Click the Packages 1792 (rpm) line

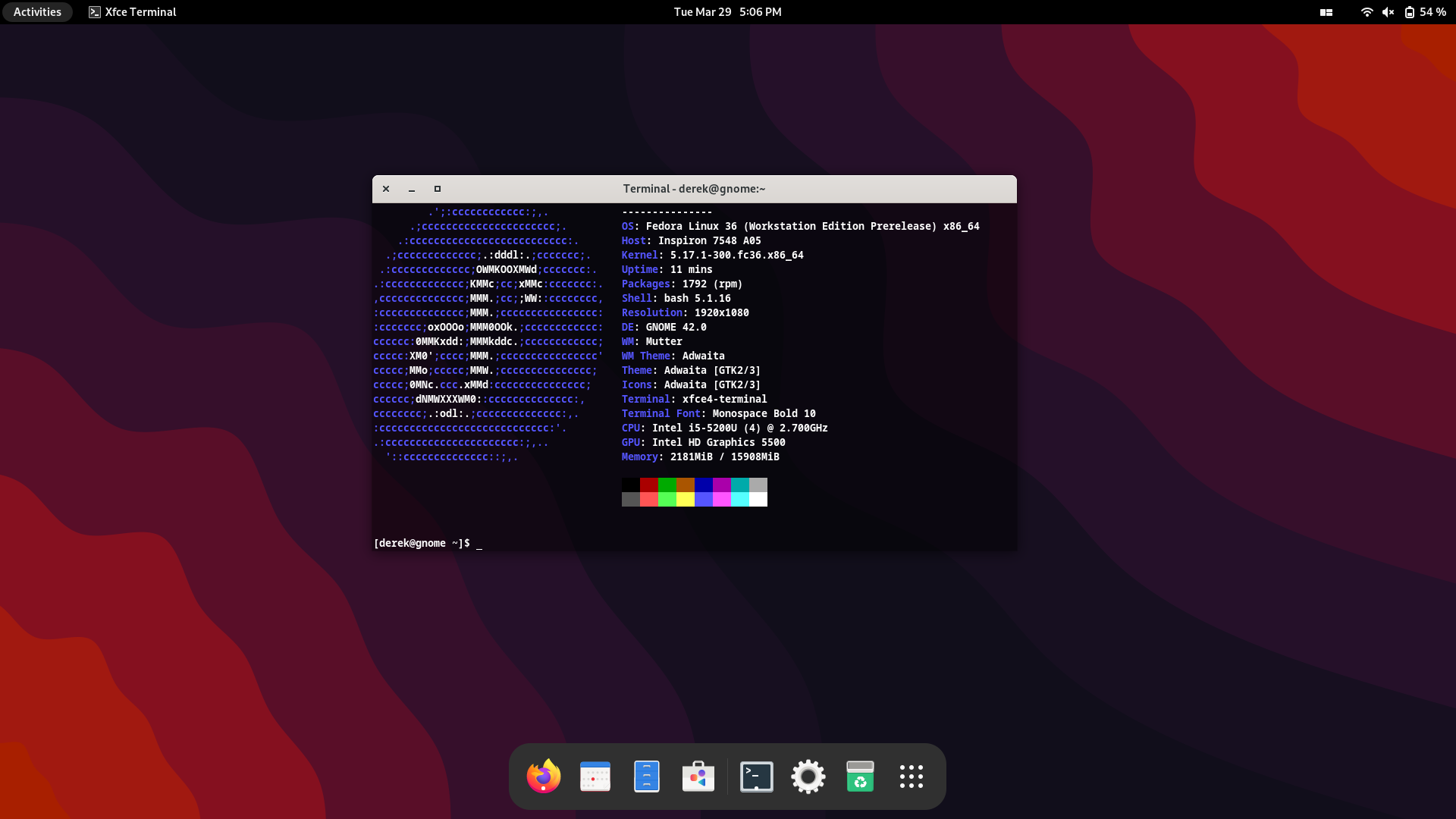[x=682, y=284]
